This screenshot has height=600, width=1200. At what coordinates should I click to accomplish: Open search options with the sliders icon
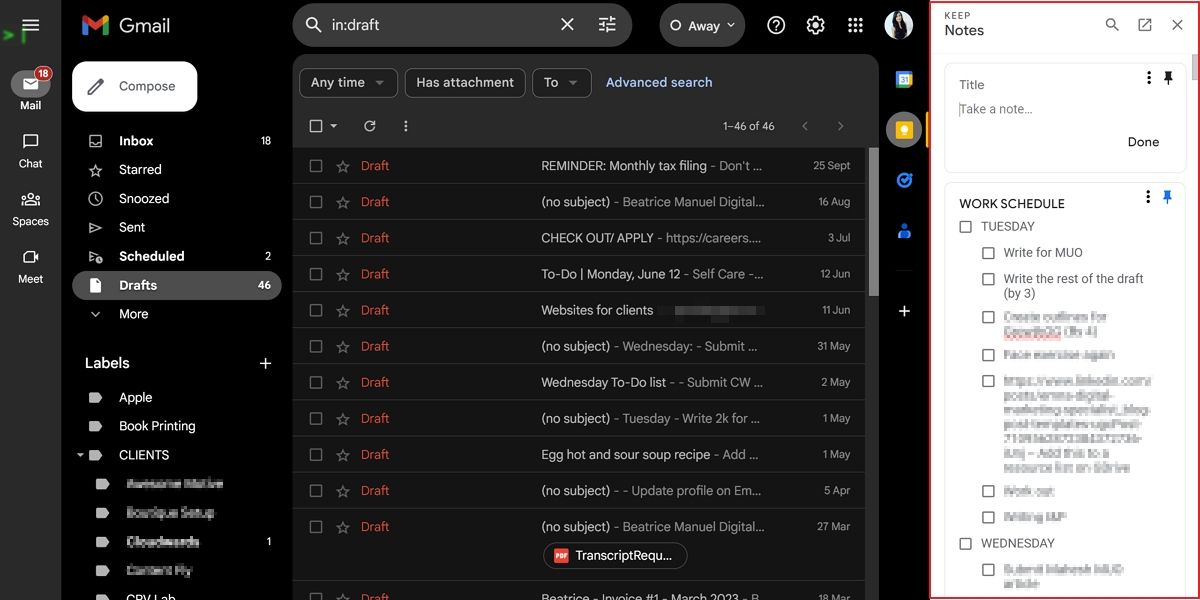607,24
